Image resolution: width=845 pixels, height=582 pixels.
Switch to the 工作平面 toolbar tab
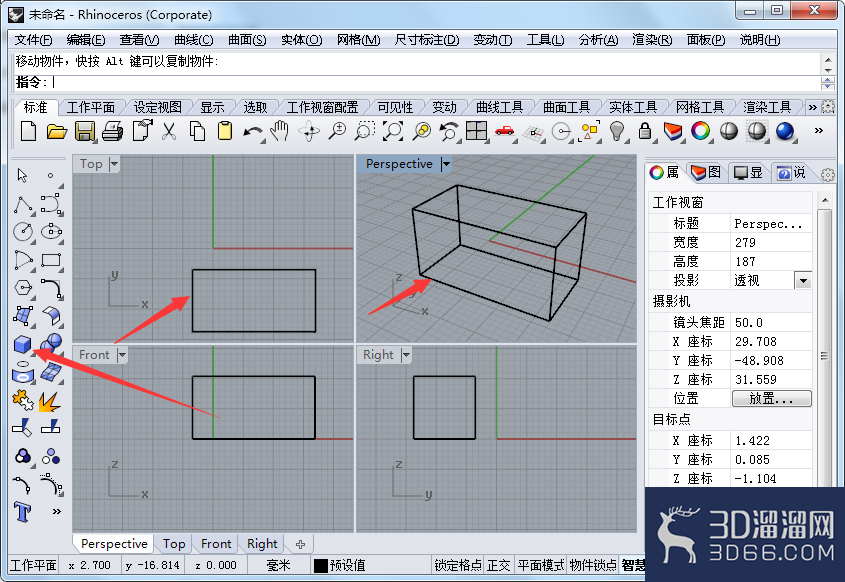pyautogui.click(x=91, y=107)
